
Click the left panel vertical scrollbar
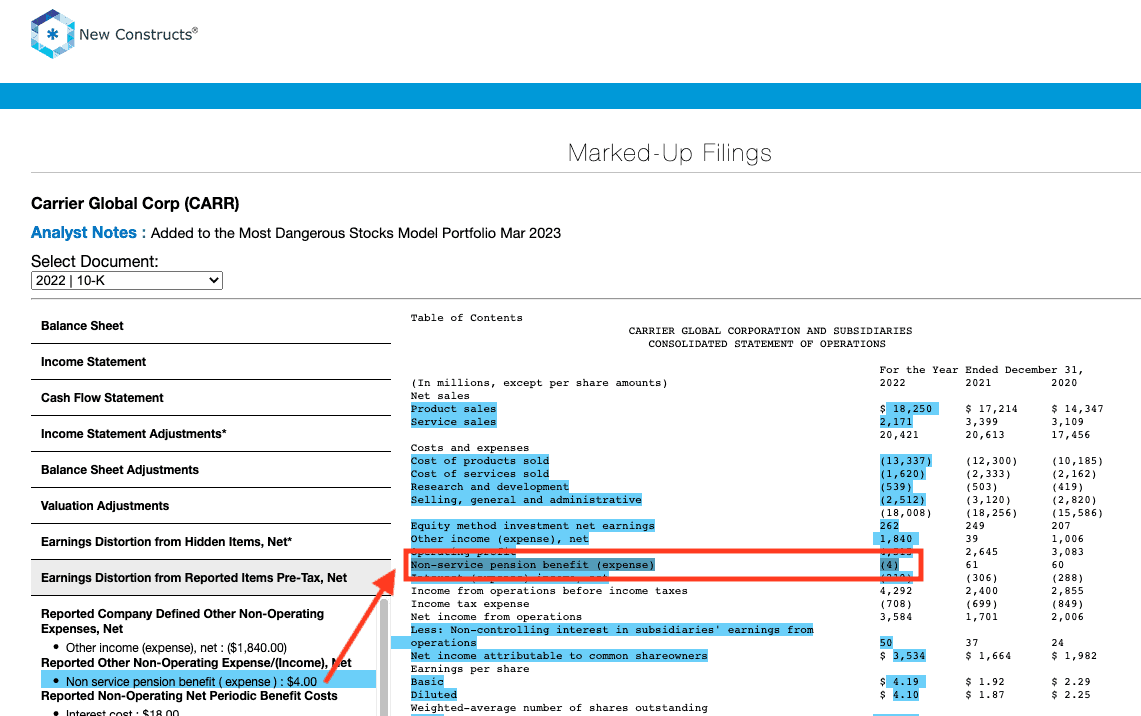pos(383,656)
